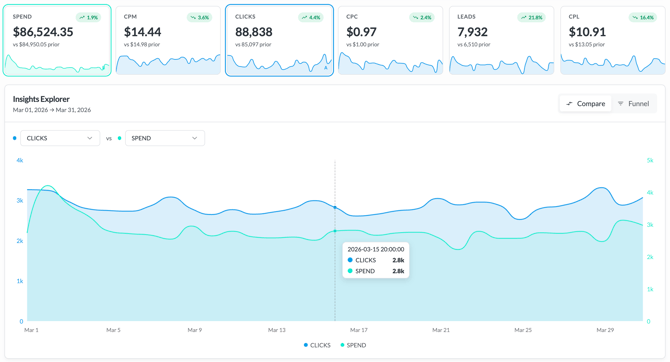Click the blue dot beside CLICKS dropdown

[15, 138]
